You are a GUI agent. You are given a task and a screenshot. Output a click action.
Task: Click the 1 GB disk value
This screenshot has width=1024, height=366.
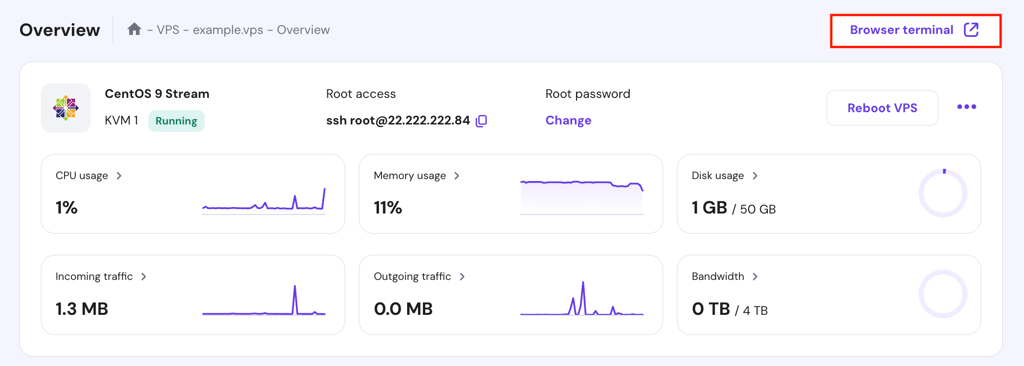point(709,208)
